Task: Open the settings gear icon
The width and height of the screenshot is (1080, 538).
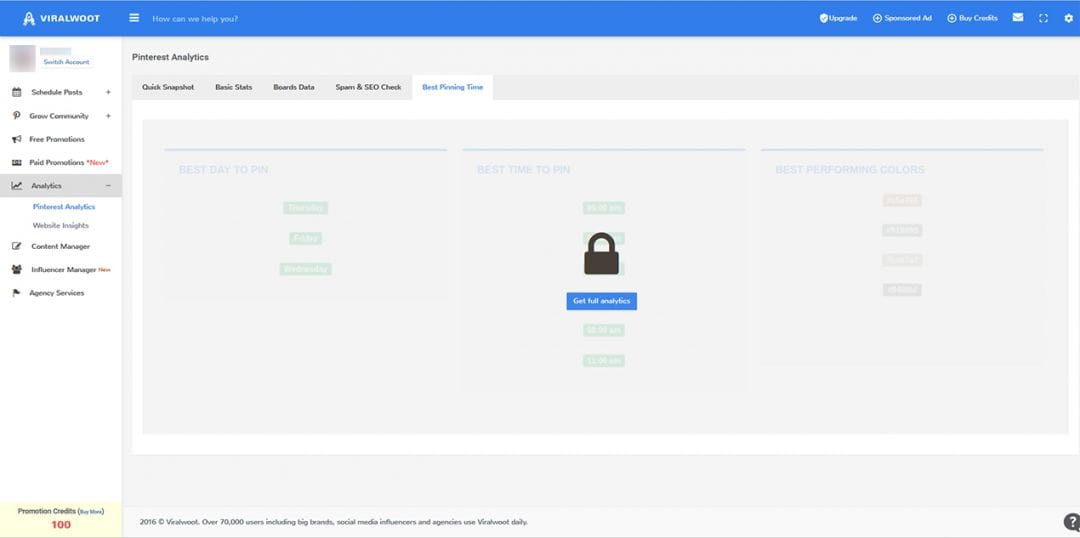Action: point(1069,19)
